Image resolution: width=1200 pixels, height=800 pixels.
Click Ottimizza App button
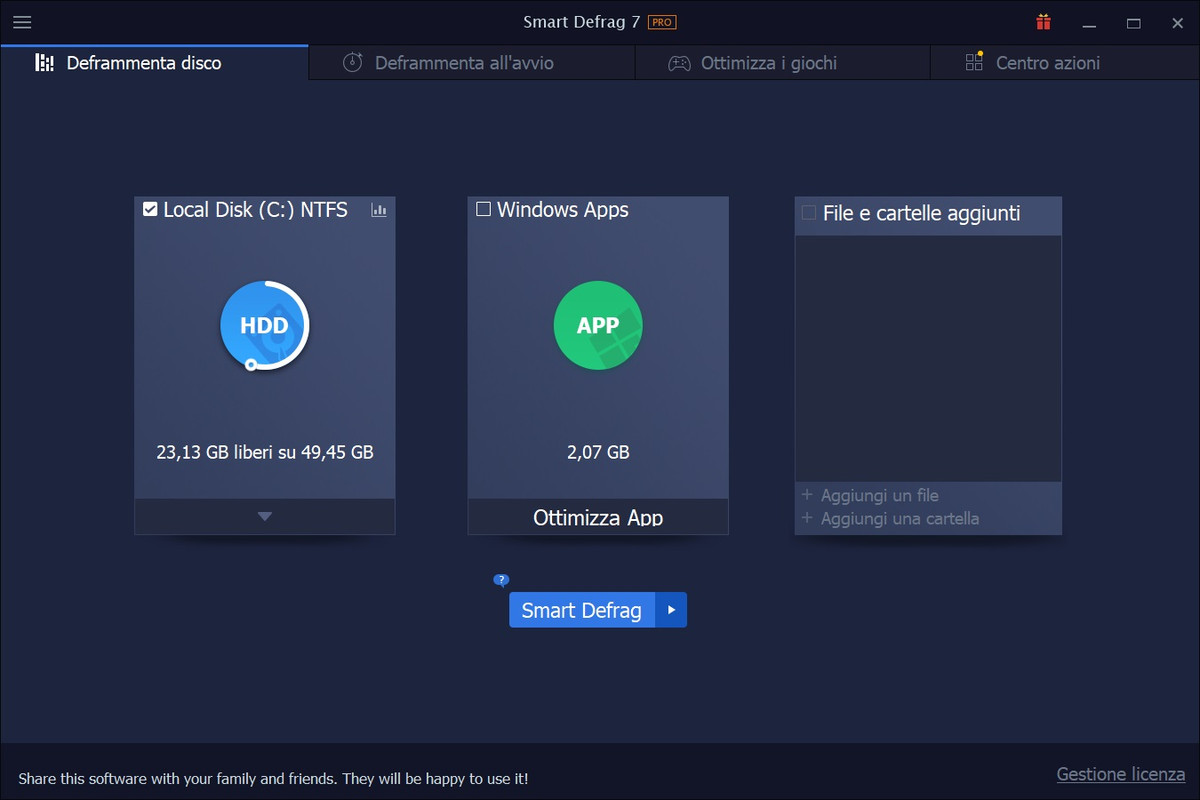(x=598, y=517)
